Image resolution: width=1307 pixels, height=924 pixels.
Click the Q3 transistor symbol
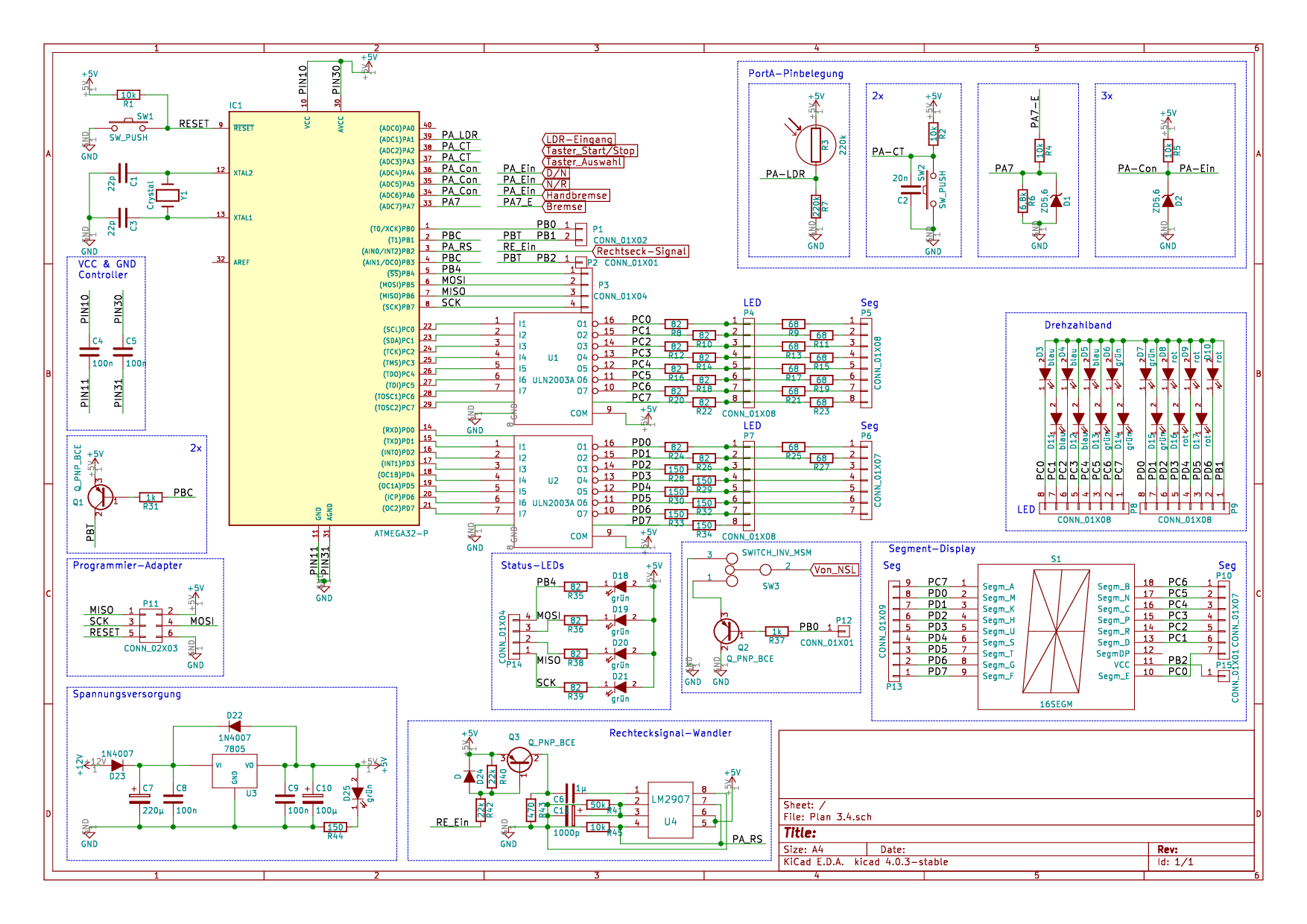tap(519, 760)
